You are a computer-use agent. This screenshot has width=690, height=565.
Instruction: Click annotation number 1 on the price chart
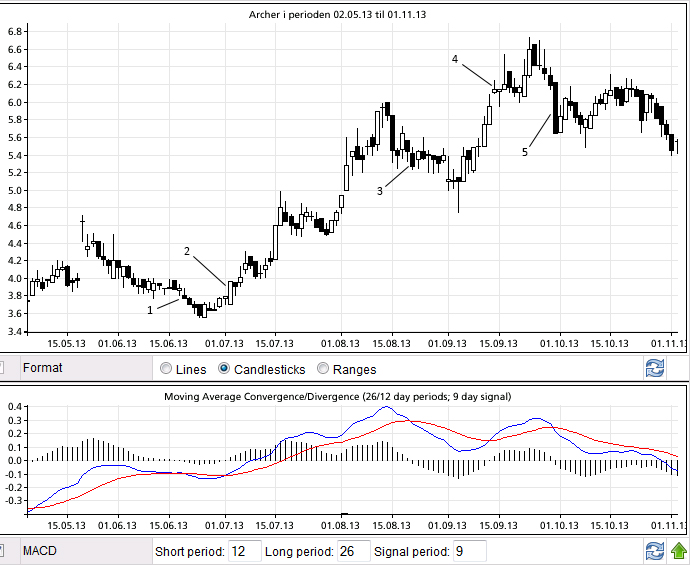(151, 310)
